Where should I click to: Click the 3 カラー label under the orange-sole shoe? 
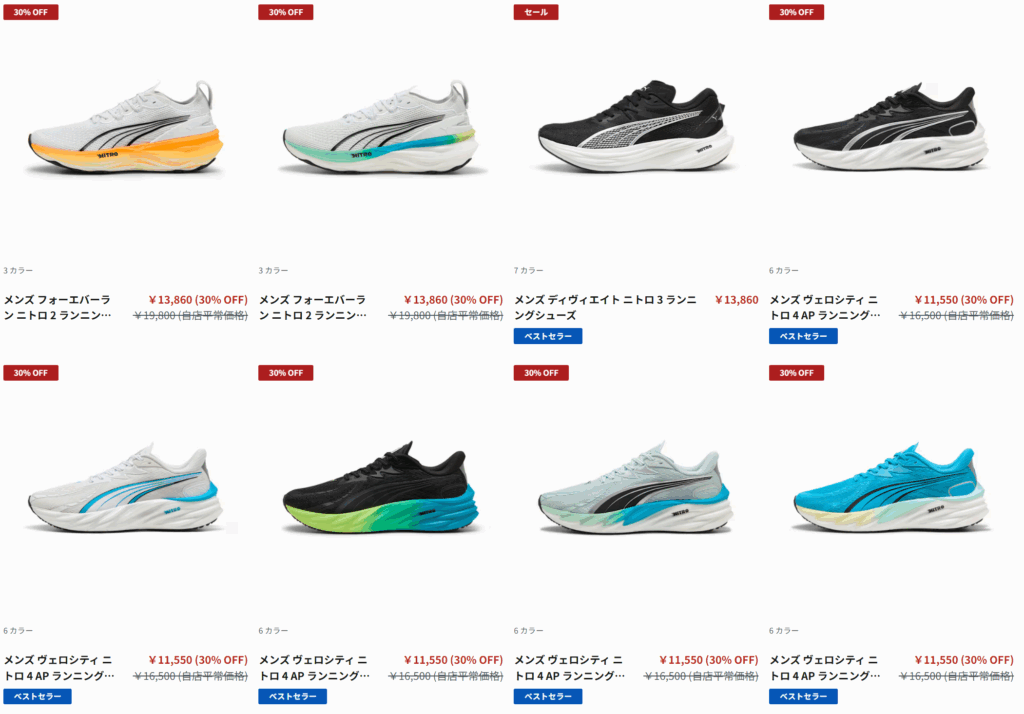tap(18, 270)
